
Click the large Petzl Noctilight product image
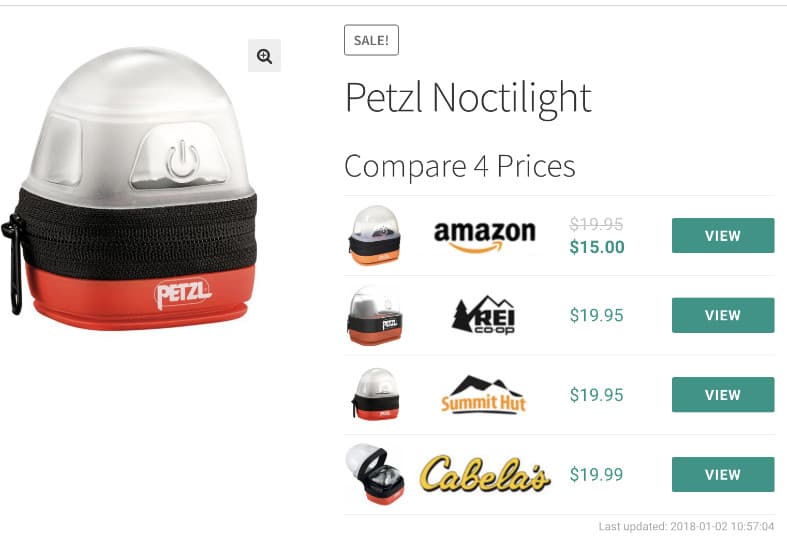[x=129, y=188]
